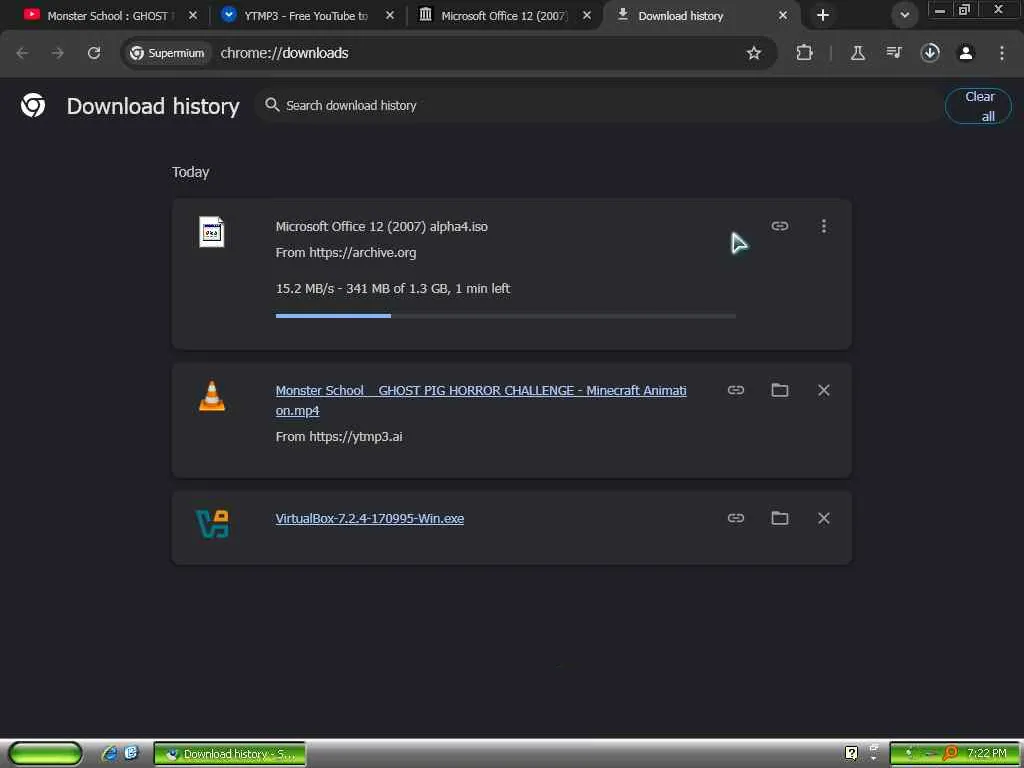The image size is (1024, 768).
Task: Click the Clear all button
Action: [978, 106]
